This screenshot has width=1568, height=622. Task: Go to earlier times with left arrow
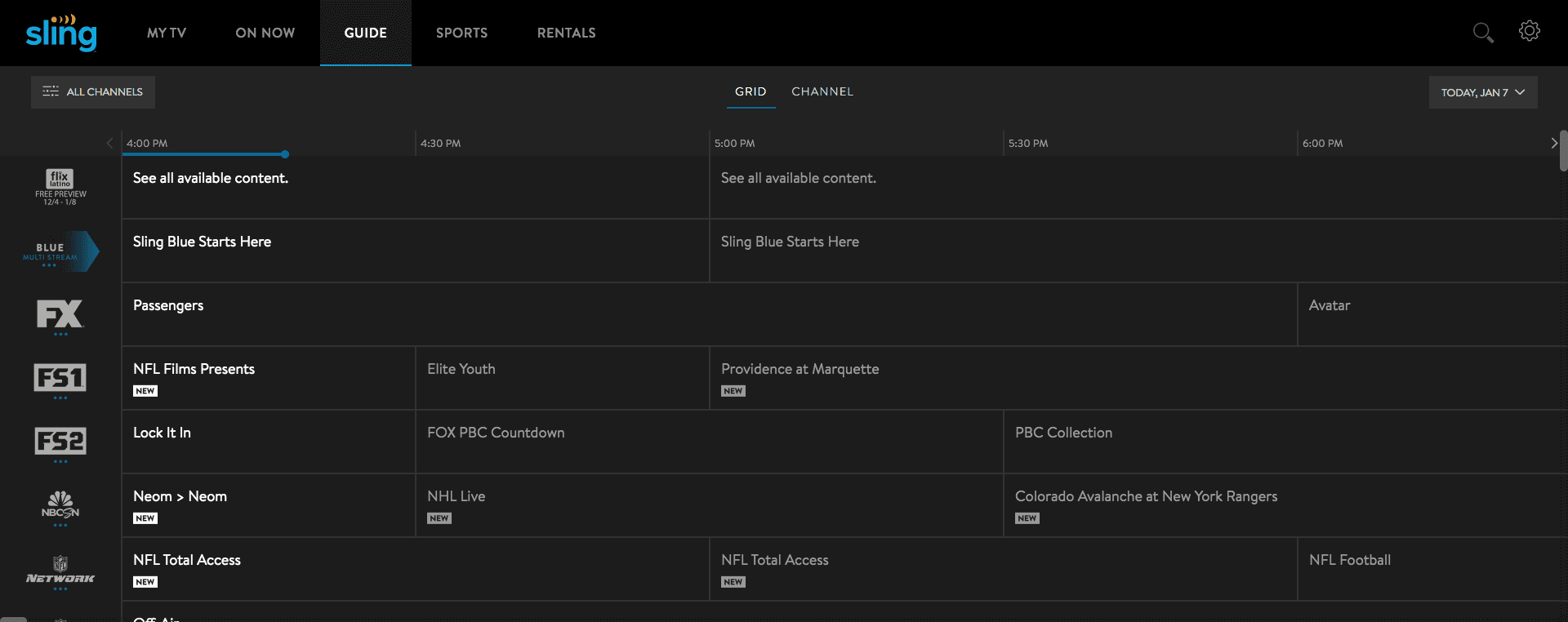tap(109, 143)
